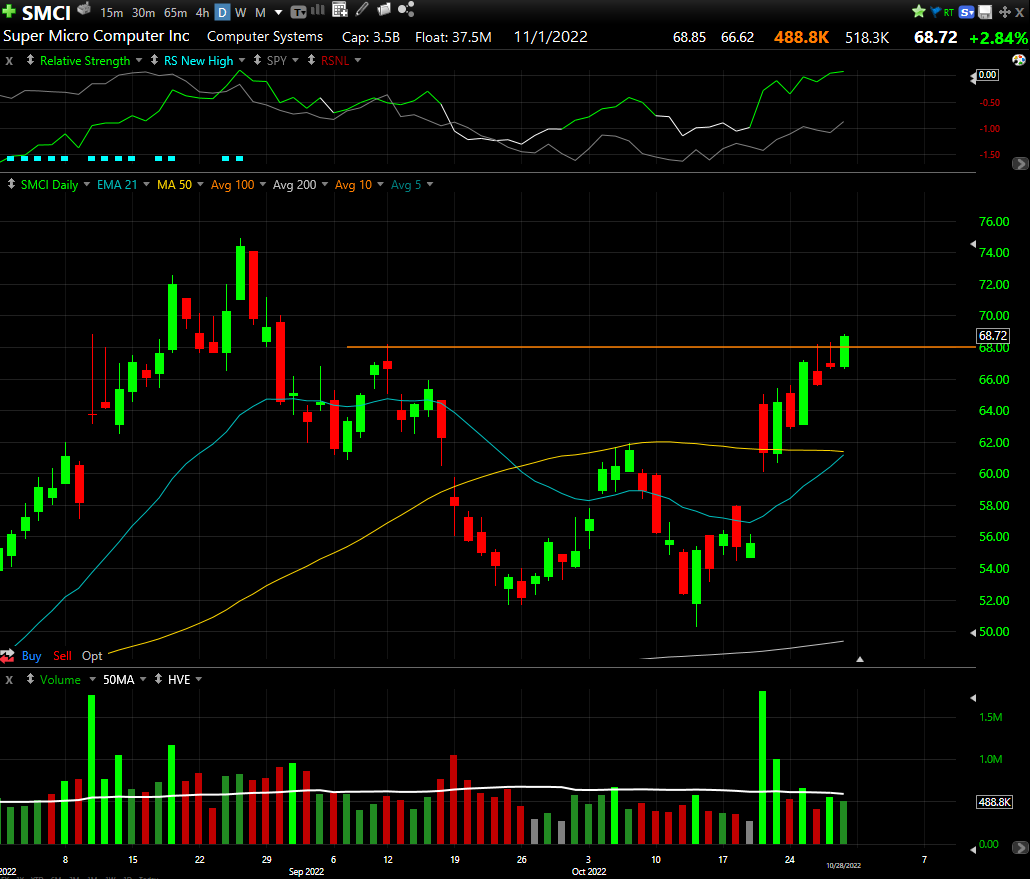Click the scroll arrow below RS scale
Viewport: 1030px width, 879px height.
click(1019, 164)
